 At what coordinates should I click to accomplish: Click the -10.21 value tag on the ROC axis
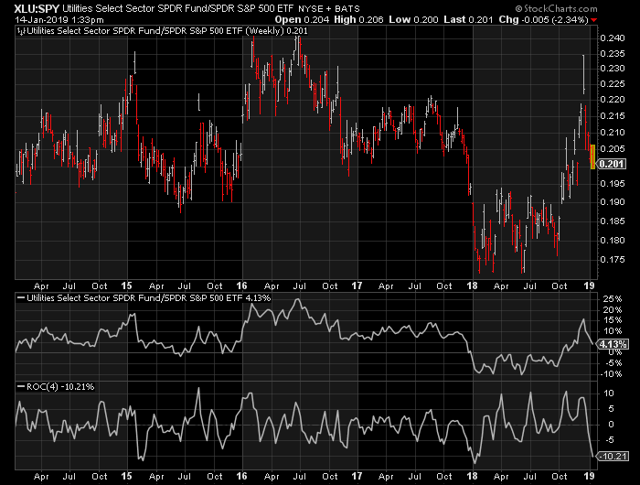[612, 456]
